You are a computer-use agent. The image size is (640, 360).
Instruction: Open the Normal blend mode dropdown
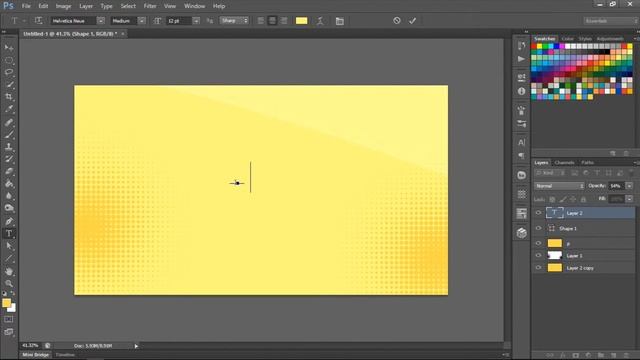(559, 186)
